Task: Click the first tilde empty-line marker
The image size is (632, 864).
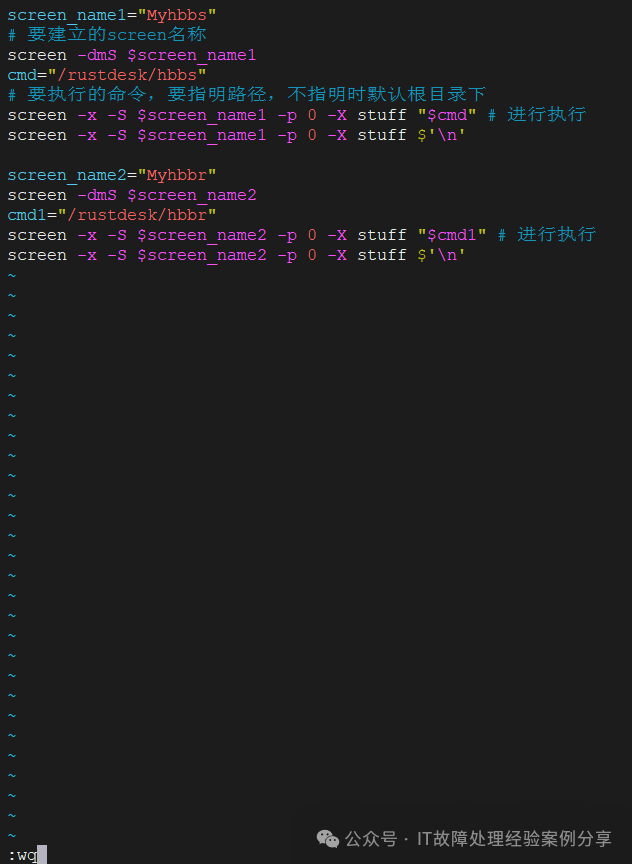Action: coord(12,276)
